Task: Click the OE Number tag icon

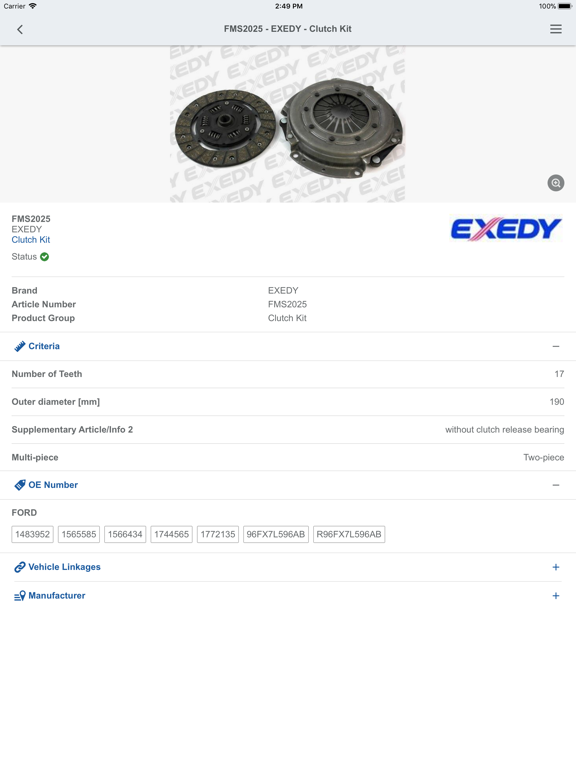Action: [x=20, y=485]
